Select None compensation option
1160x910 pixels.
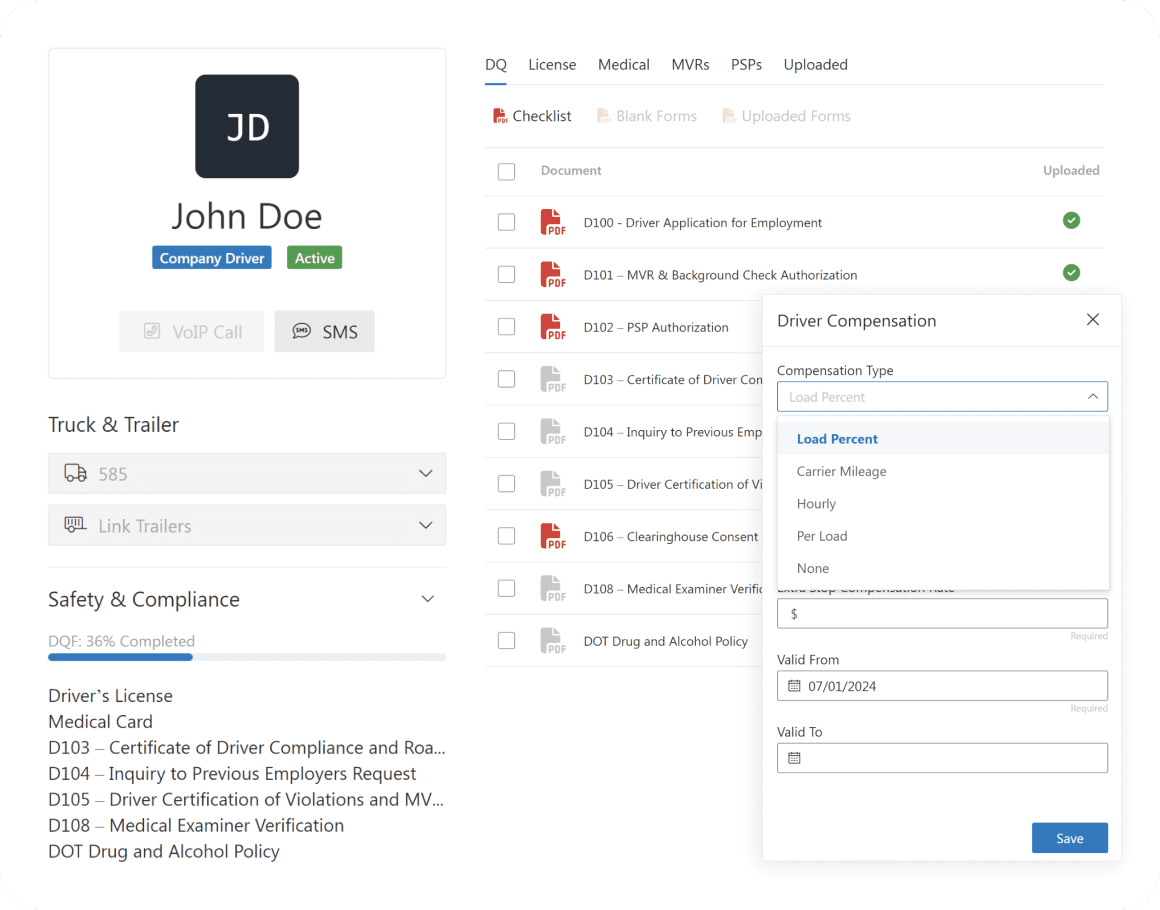943,568
